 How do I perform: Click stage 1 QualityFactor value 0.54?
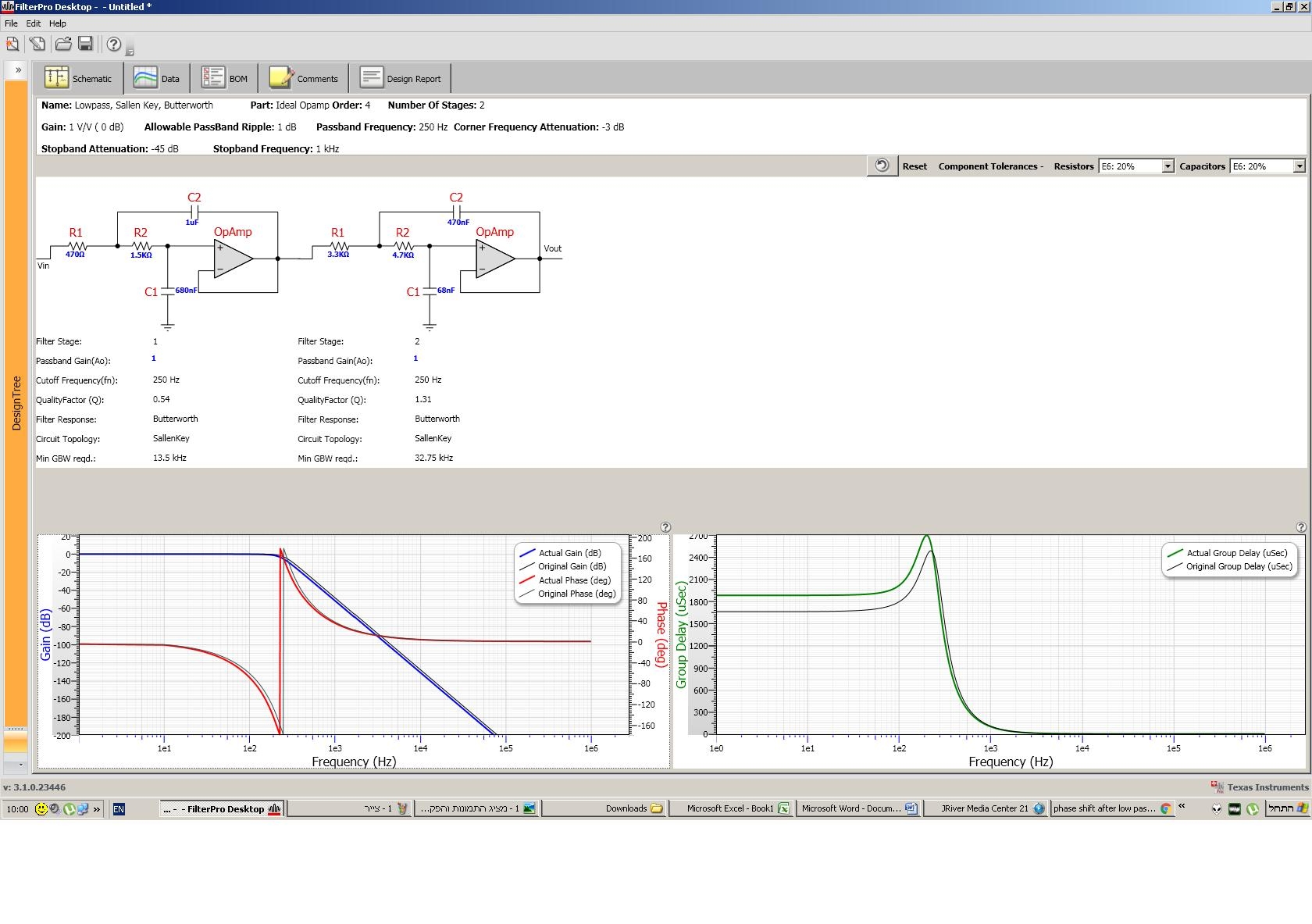tap(162, 399)
